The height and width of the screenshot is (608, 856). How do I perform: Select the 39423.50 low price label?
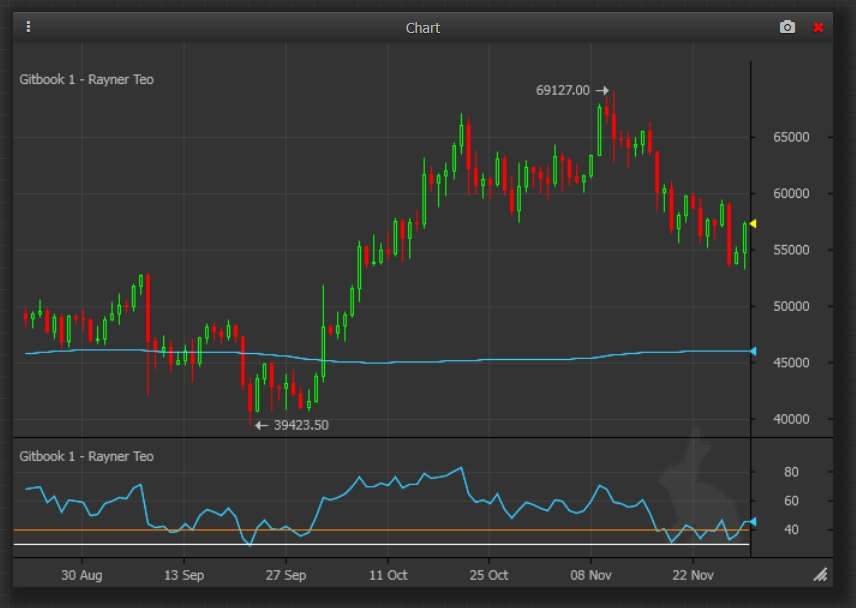point(301,425)
